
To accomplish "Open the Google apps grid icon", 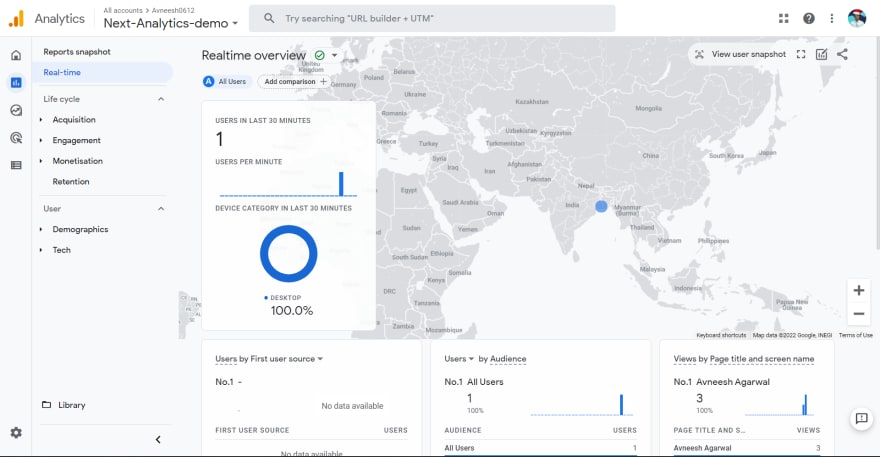I will pyautogui.click(x=783, y=19).
